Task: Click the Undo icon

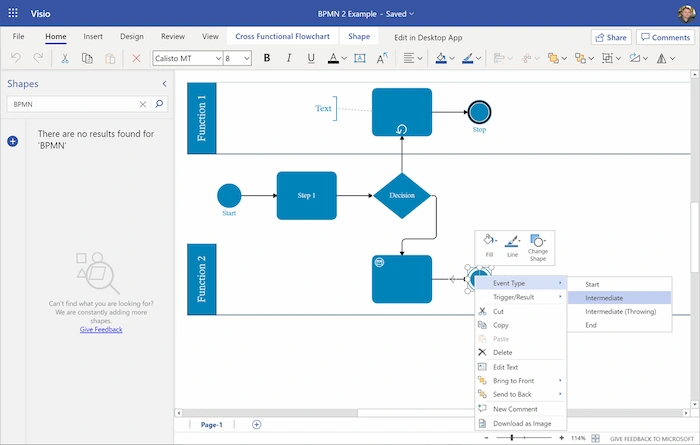Action: [x=16, y=58]
